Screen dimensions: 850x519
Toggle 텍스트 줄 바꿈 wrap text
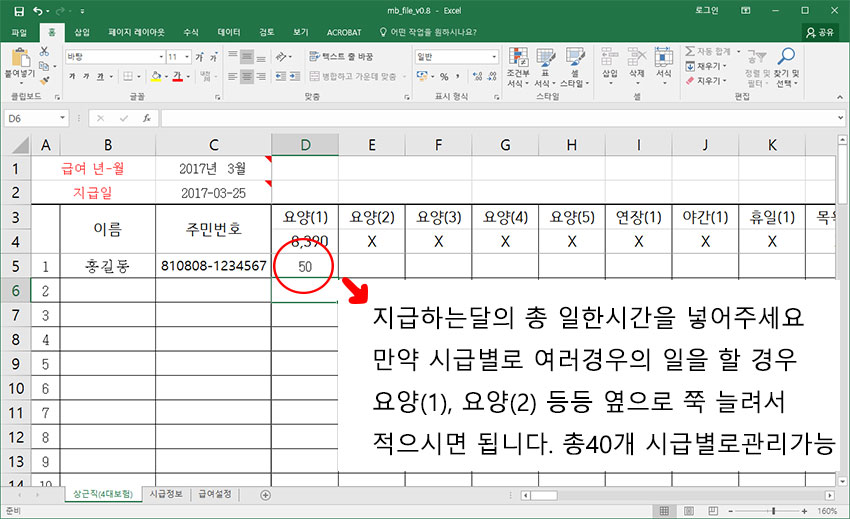tap(339, 57)
